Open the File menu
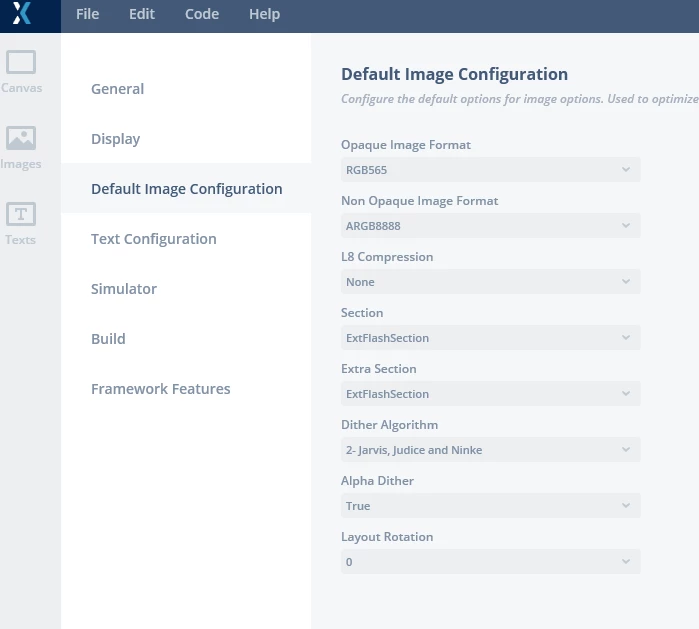 coord(87,14)
